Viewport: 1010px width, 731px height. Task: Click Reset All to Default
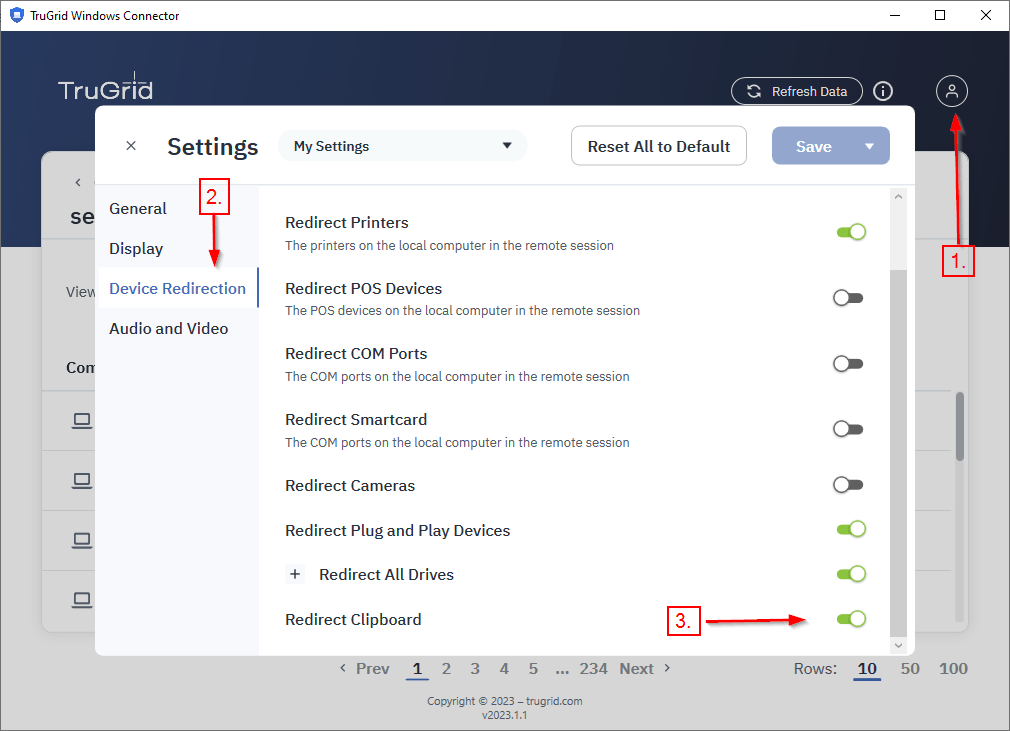pos(658,145)
